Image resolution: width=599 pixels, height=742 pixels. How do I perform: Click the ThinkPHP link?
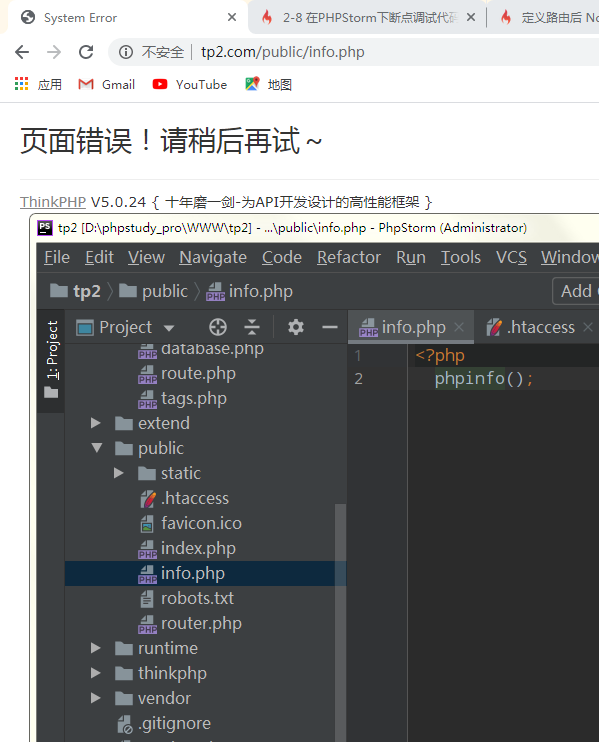click(53, 202)
